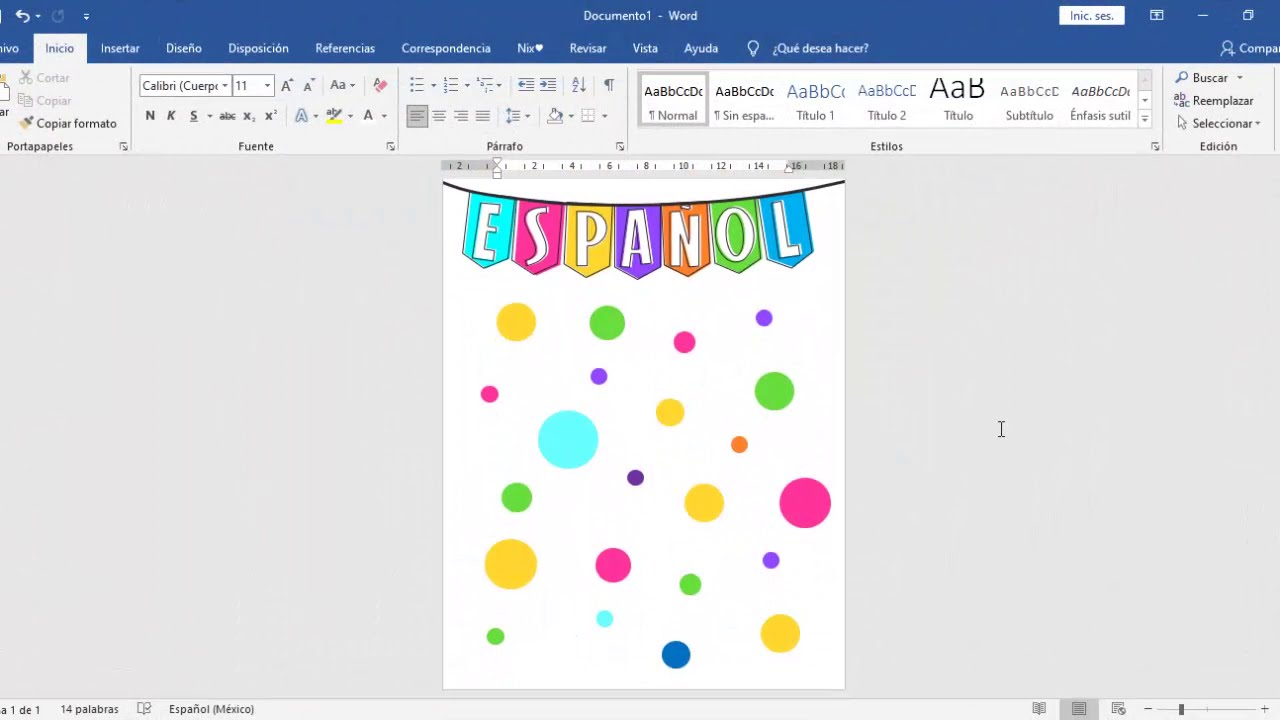
Task: Open Portapapeles dialog launcher
Action: tap(124, 147)
